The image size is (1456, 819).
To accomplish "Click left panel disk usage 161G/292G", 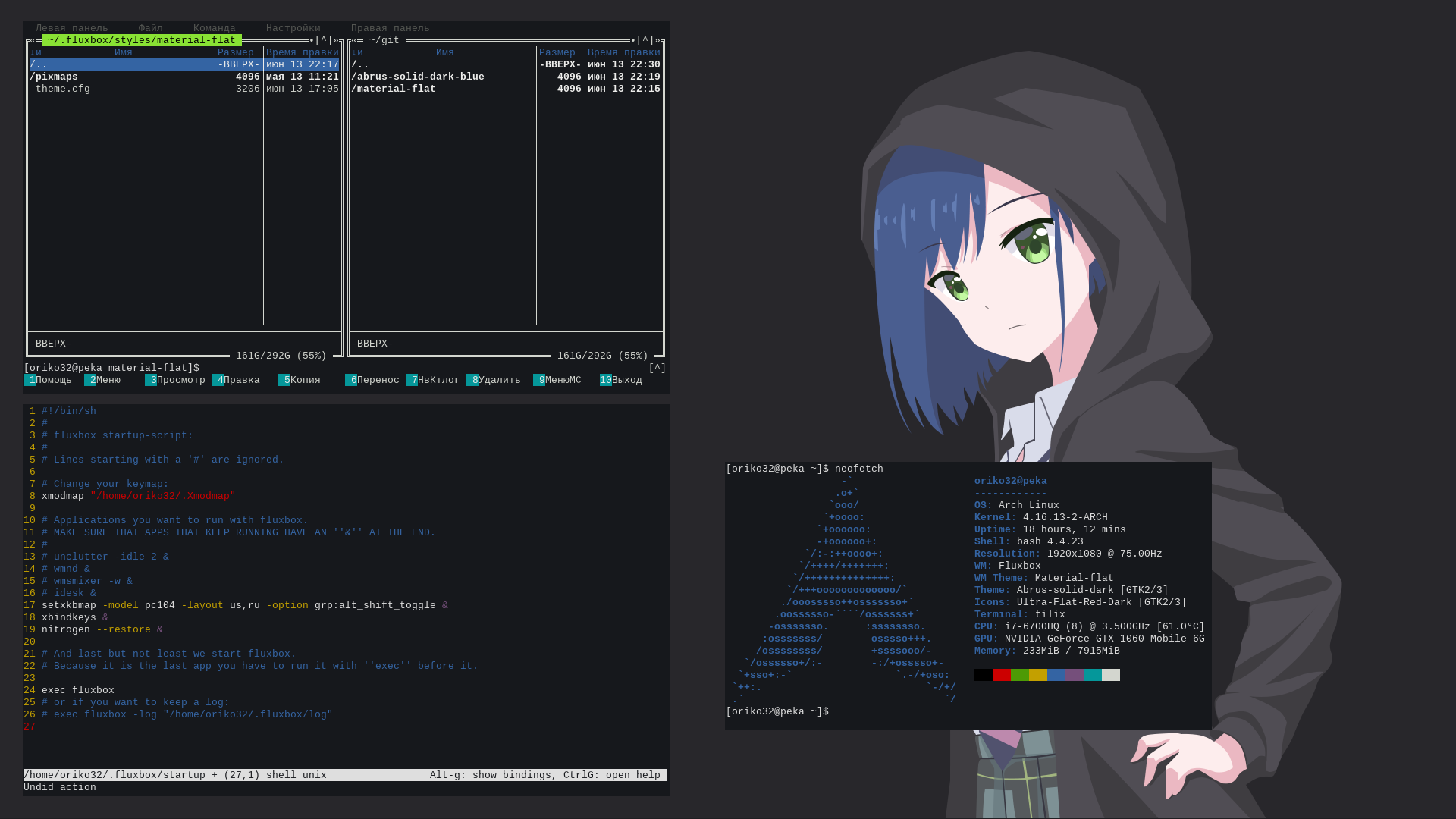I will click(281, 356).
